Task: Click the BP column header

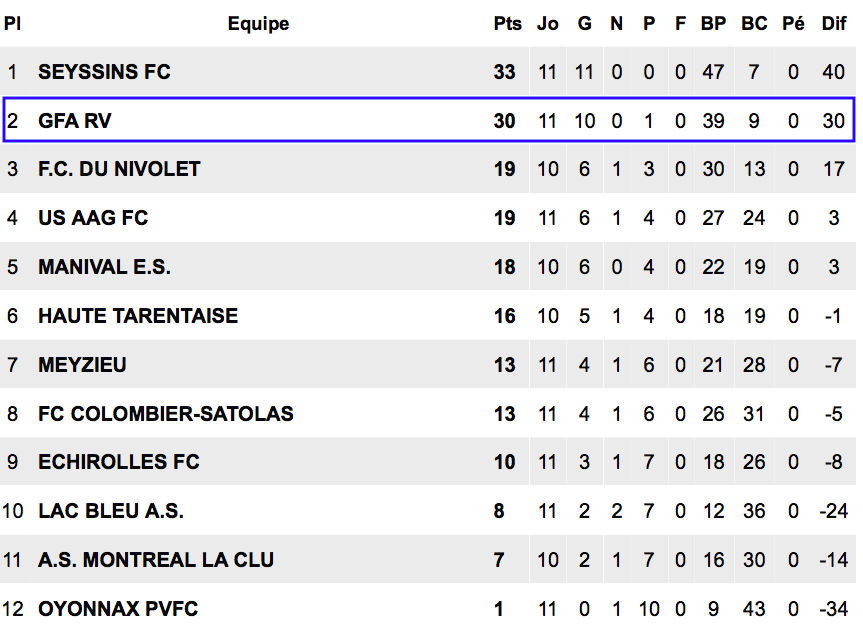Action: [x=713, y=24]
